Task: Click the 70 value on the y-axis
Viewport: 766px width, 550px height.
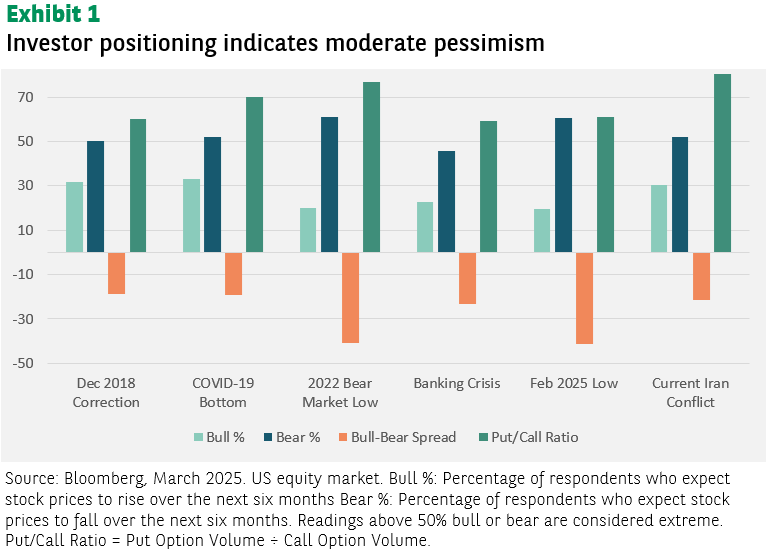Action: tap(25, 97)
